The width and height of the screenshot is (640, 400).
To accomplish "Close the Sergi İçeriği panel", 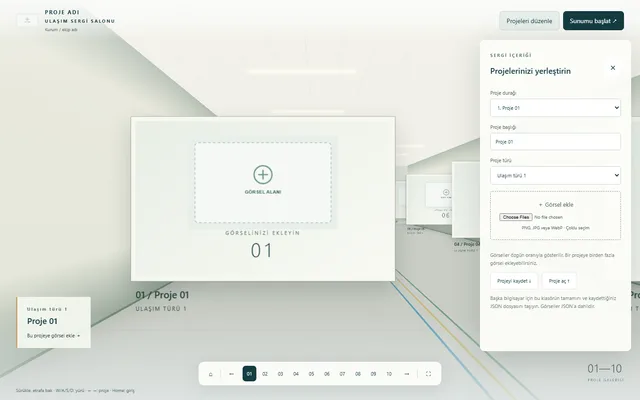I will pyautogui.click(x=613, y=68).
